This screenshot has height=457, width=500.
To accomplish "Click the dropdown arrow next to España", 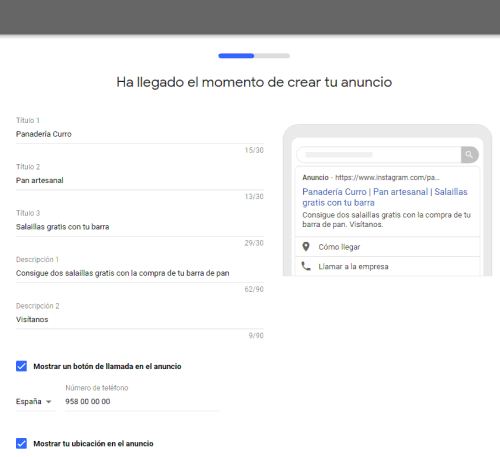I will coord(49,402).
